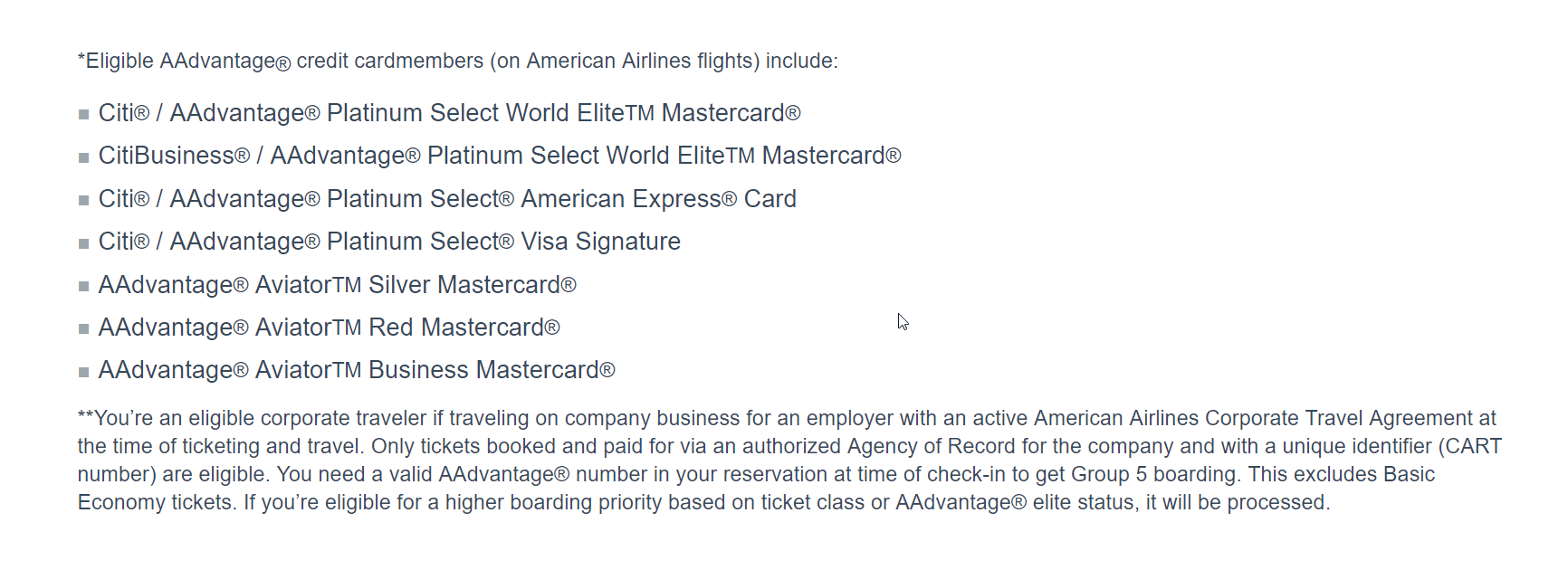Click the square bullet beside the first Citi entry
Image resolution: width=1568 pixels, height=570 pixels.
(83, 115)
